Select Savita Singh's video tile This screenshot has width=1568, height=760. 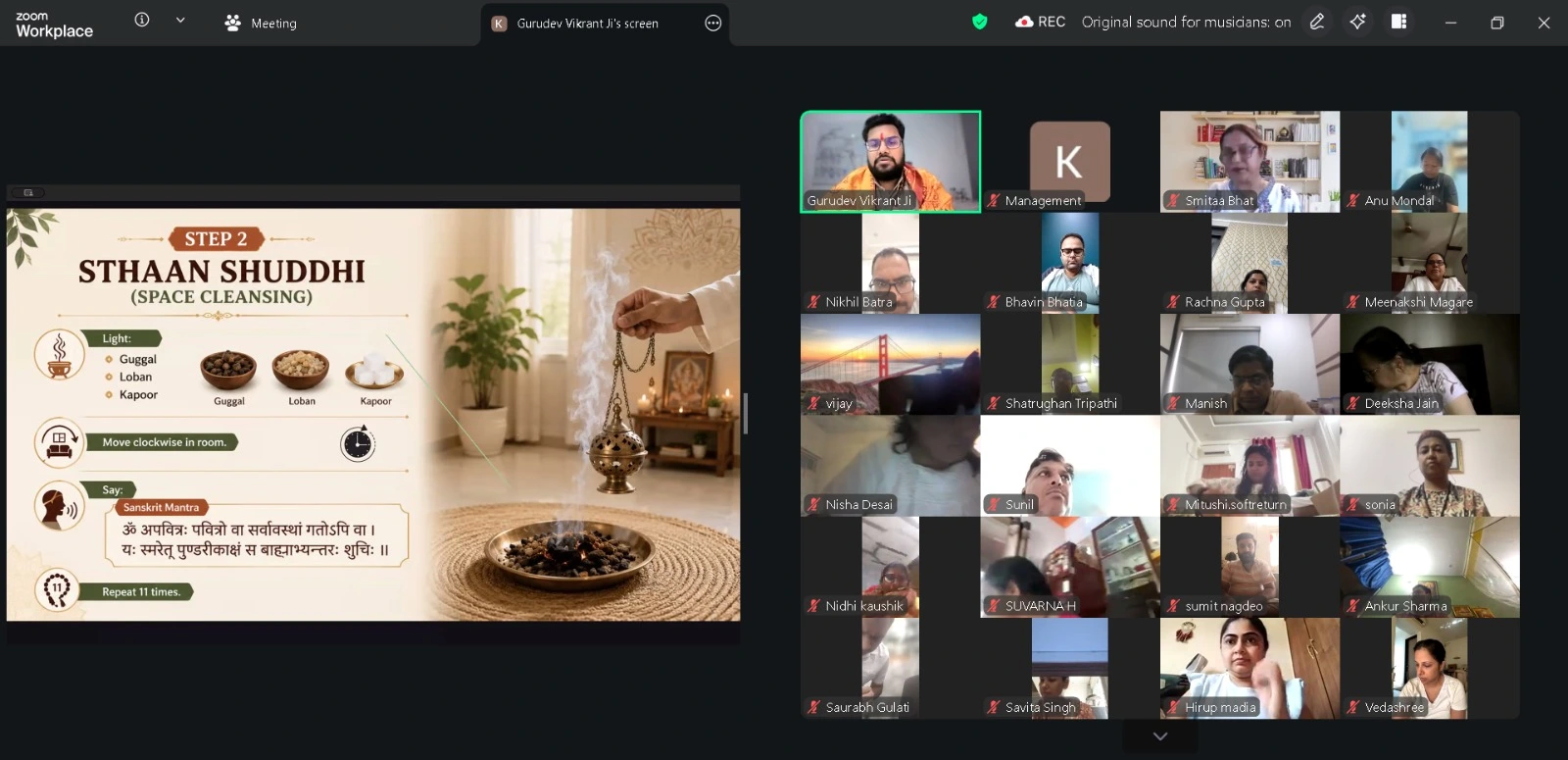pos(1069,668)
